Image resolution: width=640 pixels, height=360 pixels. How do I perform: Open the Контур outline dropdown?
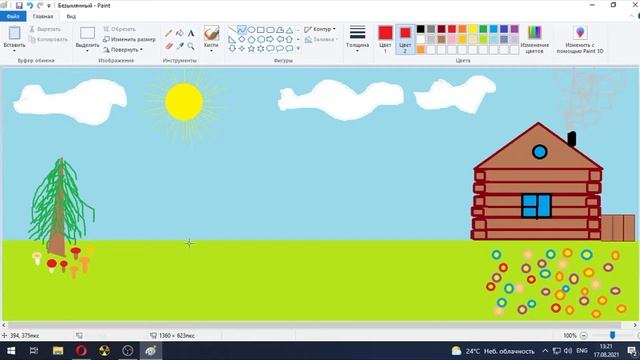tap(320, 29)
